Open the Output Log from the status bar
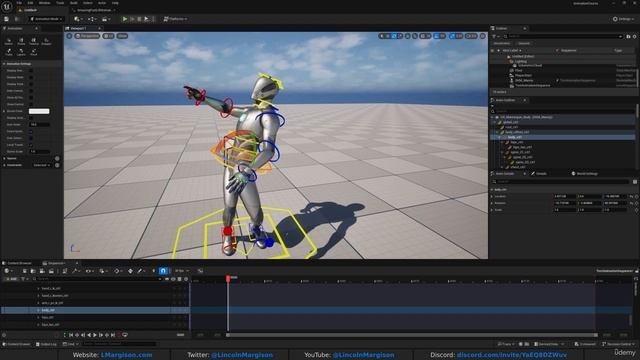 pyautogui.click(x=47, y=344)
